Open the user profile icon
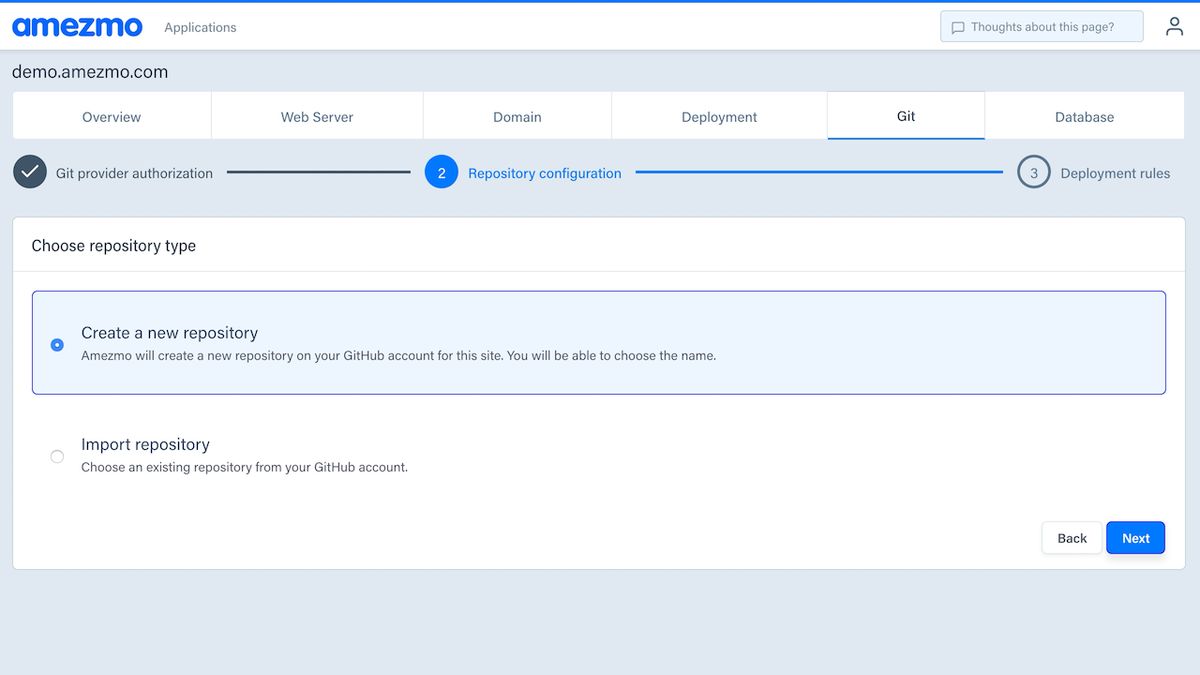The width and height of the screenshot is (1200, 675). [1174, 26]
